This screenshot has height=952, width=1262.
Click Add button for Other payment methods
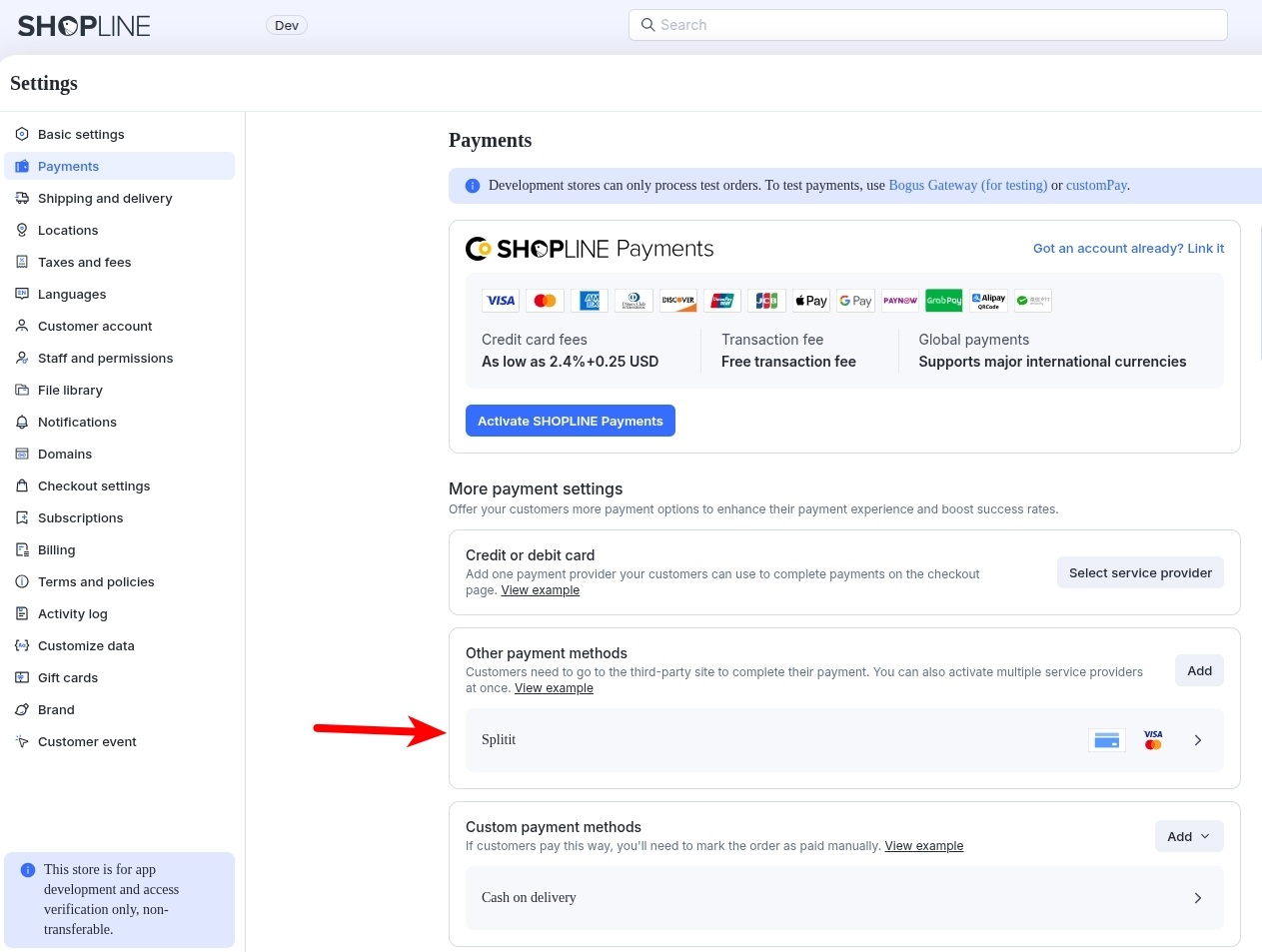point(1199,670)
